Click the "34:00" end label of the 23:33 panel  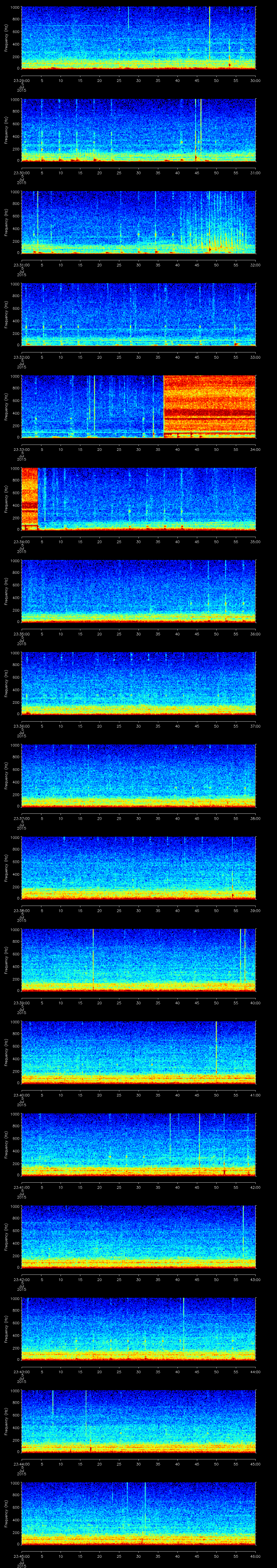[255, 450]
